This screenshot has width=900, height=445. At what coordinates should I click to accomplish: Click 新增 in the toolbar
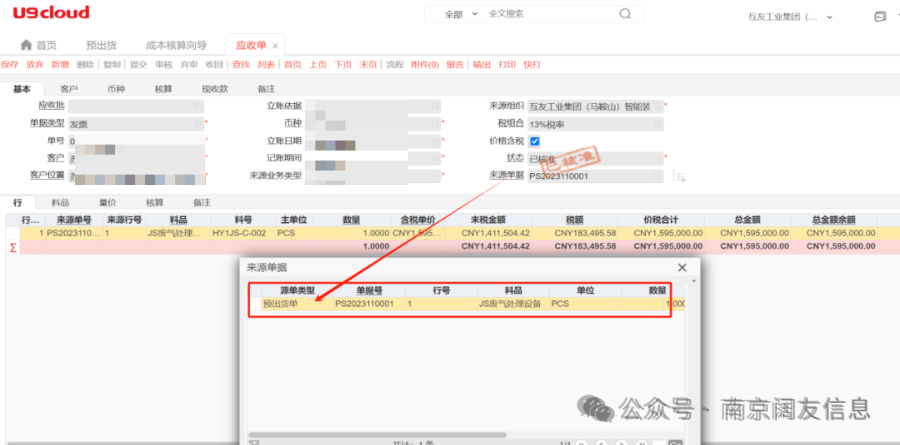pyautogui.click(x=60, y=65)
